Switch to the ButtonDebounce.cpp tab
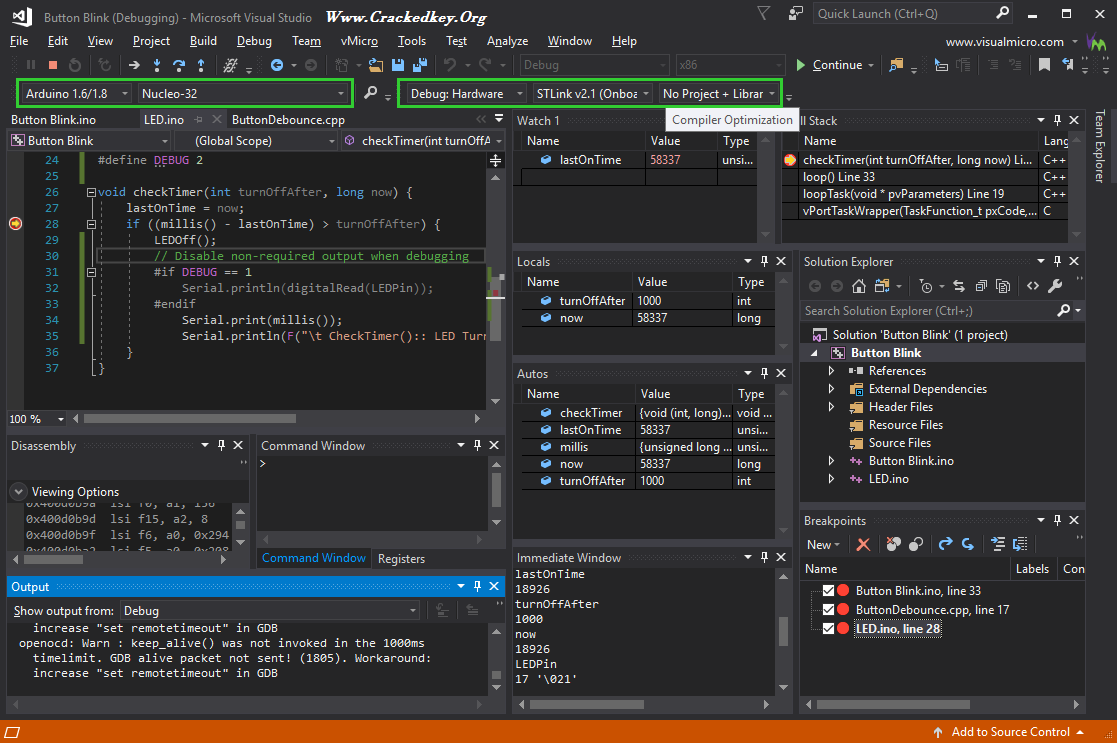The width and height of the screenshot is (1117, 743). coord(288,120)
